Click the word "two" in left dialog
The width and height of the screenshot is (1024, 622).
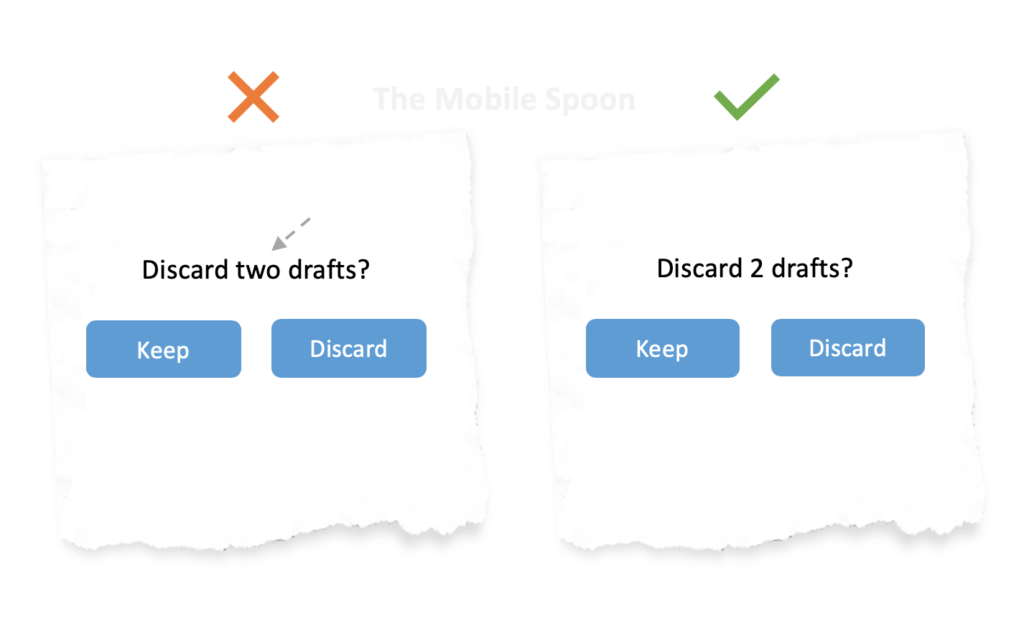[257, 270]
